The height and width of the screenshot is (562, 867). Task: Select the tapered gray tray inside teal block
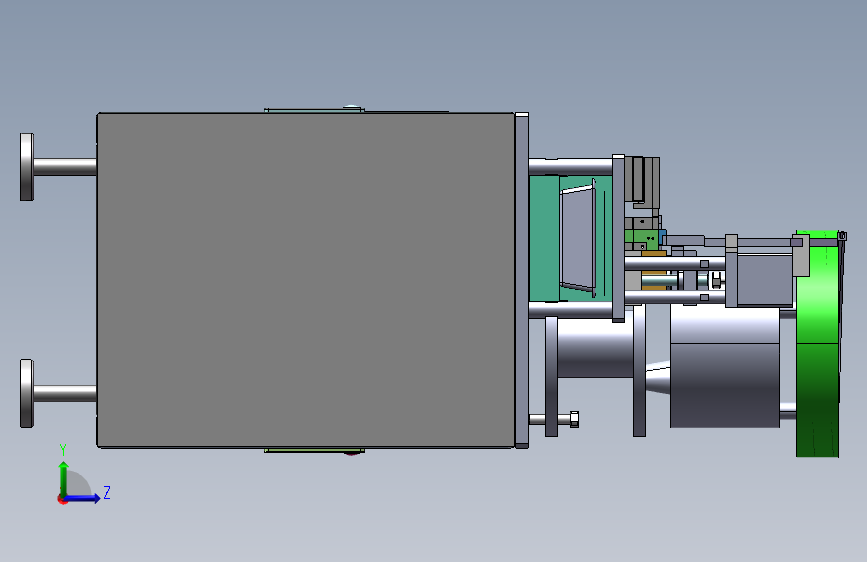(578, 238)
